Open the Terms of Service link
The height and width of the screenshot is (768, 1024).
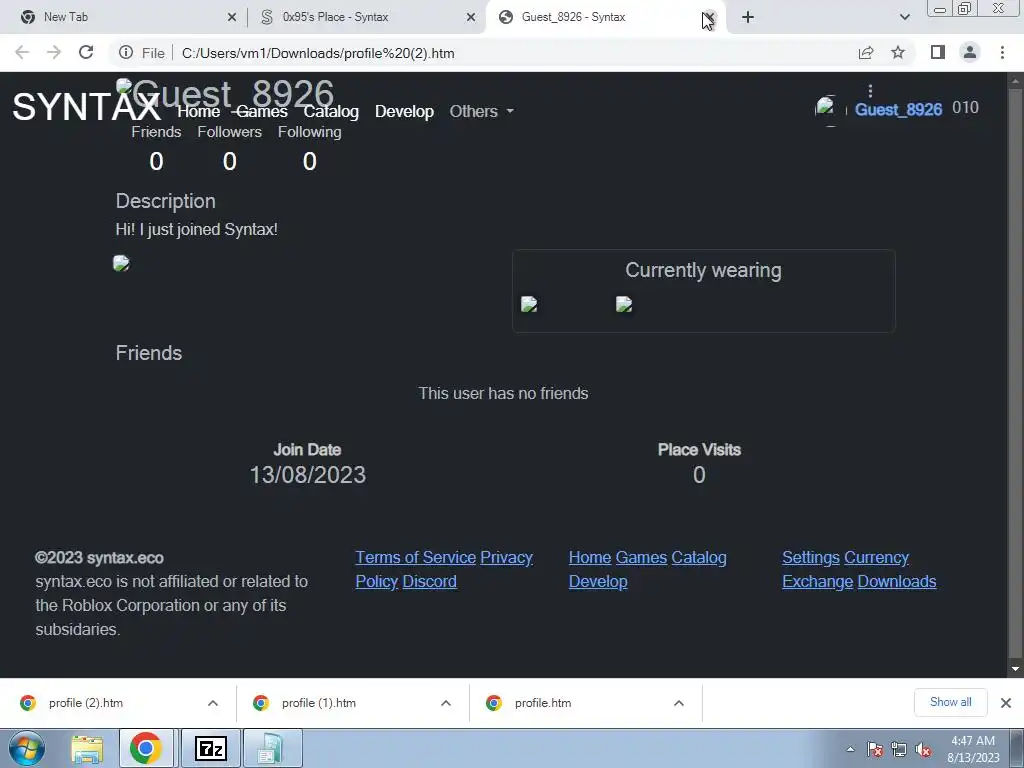click(x=415, y=558)
